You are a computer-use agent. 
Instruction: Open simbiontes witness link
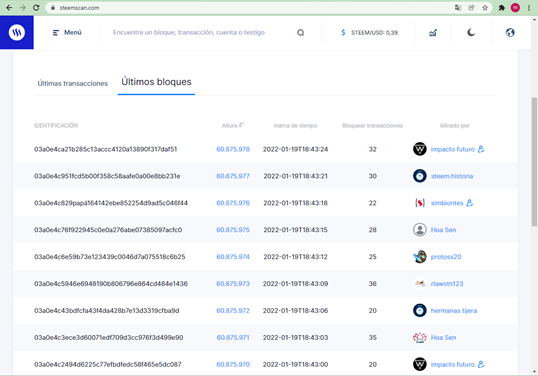(x=447, y=203)
